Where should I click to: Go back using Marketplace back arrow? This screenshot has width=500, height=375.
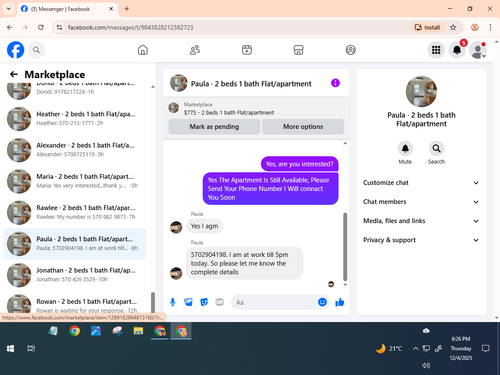[14, 74]
